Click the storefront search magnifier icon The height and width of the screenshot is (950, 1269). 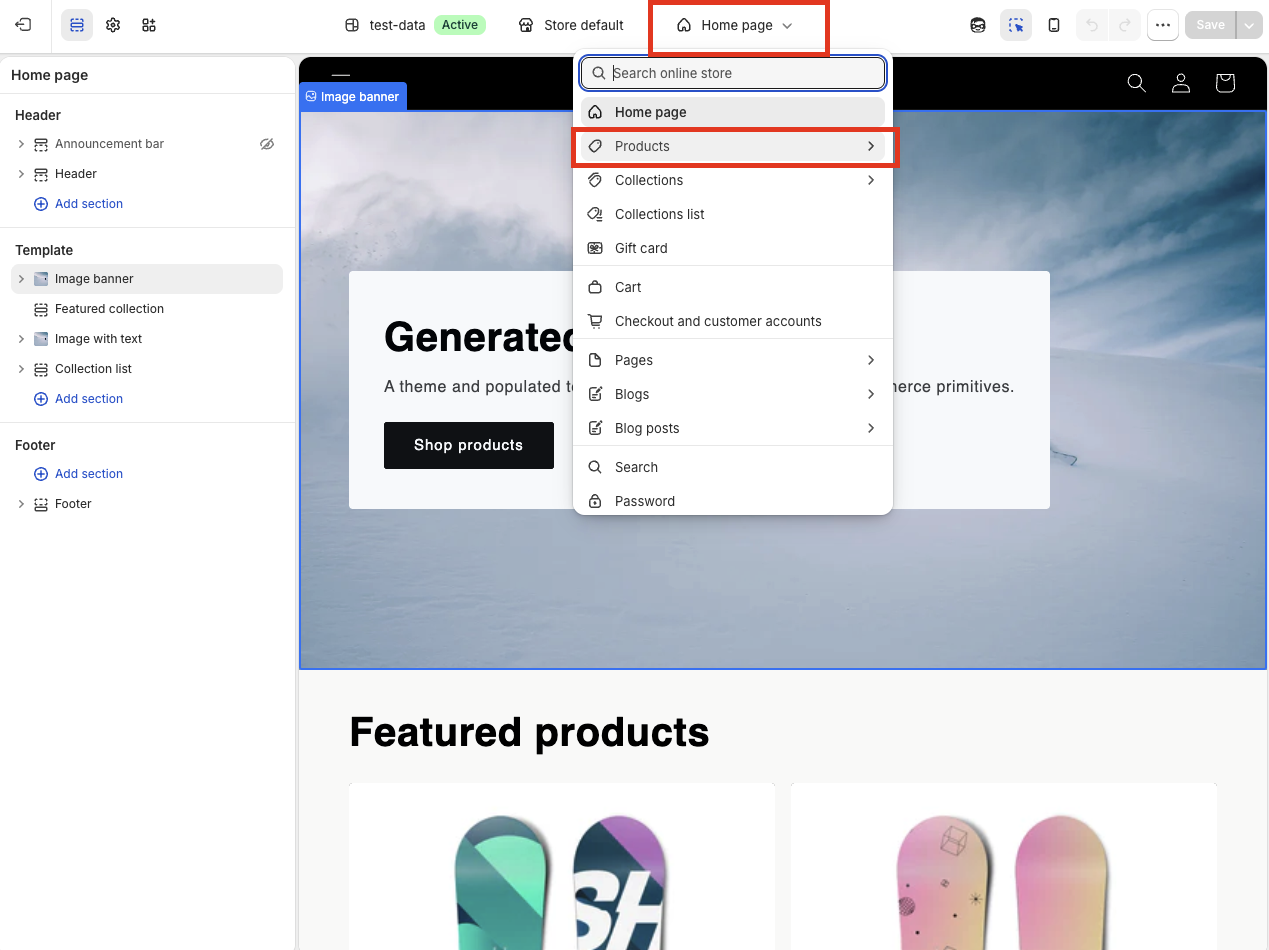point(1136,83)
